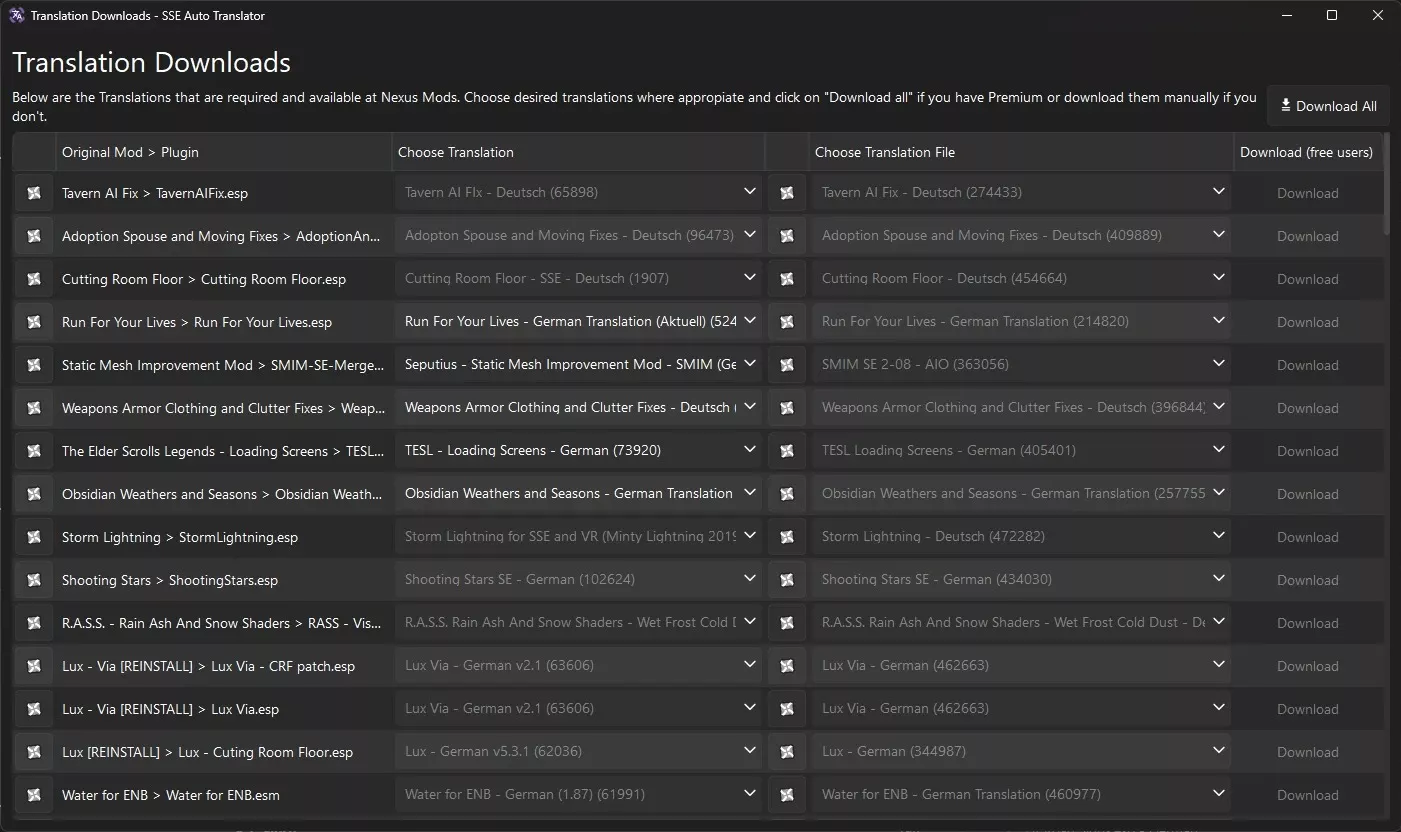Open the icon before SMIM SE 2-08 - AIO (363056)
The width and height of the screenshot is (1401, 832).
(787, 365)
